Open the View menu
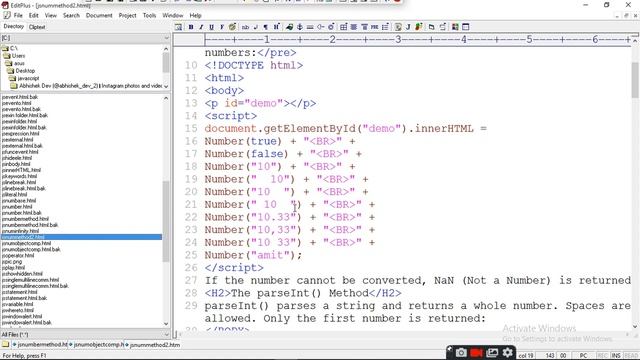The width and height of the screenshot is (640, 360). point(51,15)
